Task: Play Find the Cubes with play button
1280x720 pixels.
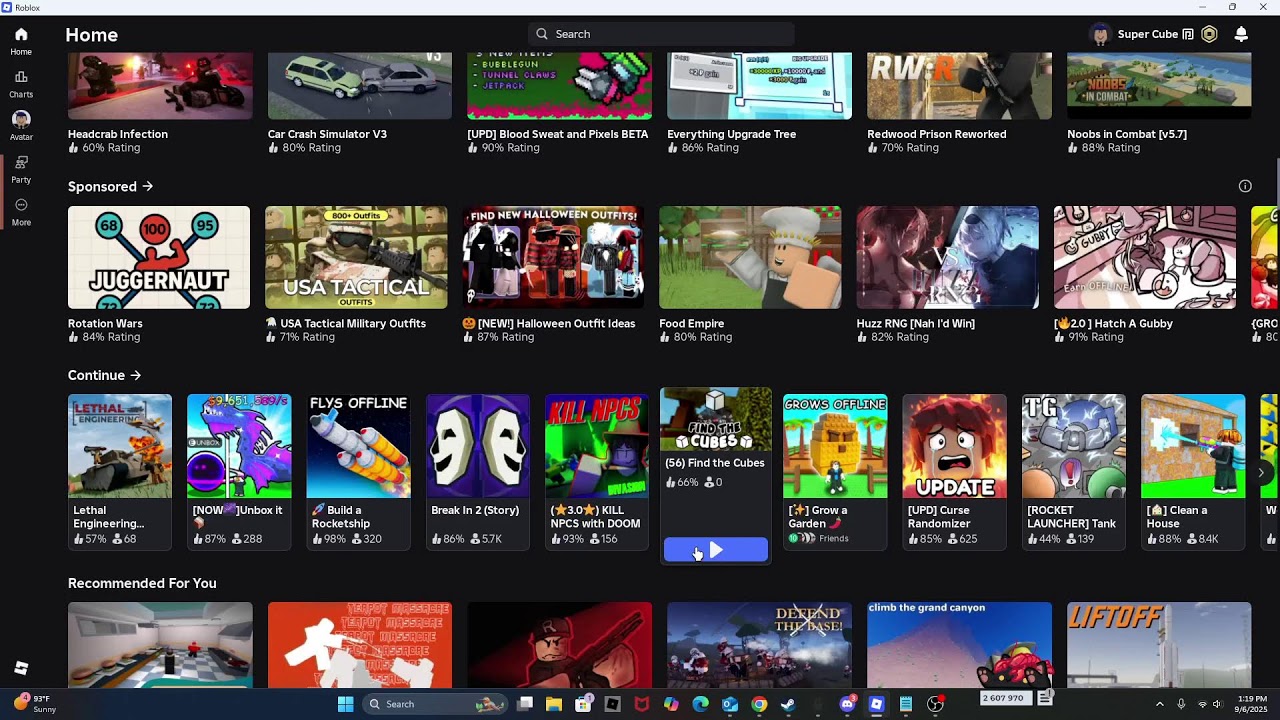Action: point(716,550)
